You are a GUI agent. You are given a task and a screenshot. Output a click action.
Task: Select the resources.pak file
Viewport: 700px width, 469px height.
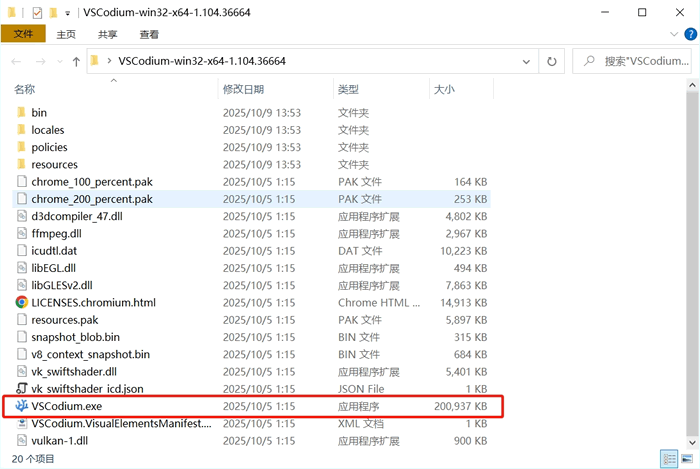64,320
